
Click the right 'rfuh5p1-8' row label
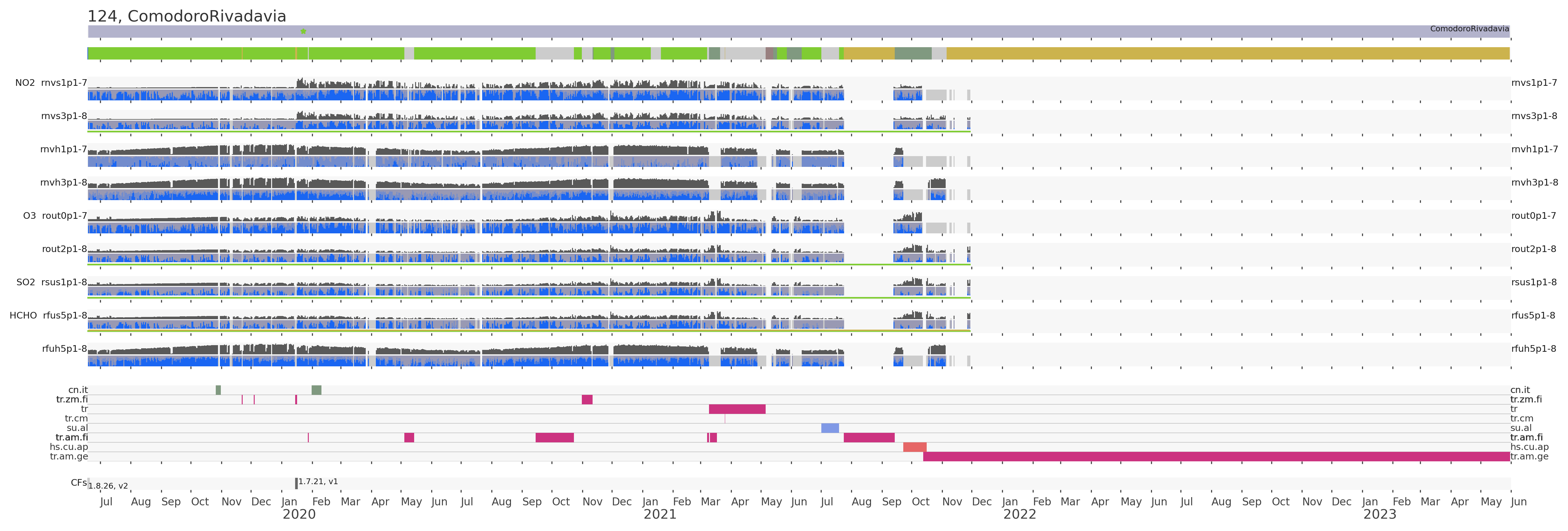pos(1533,349)
